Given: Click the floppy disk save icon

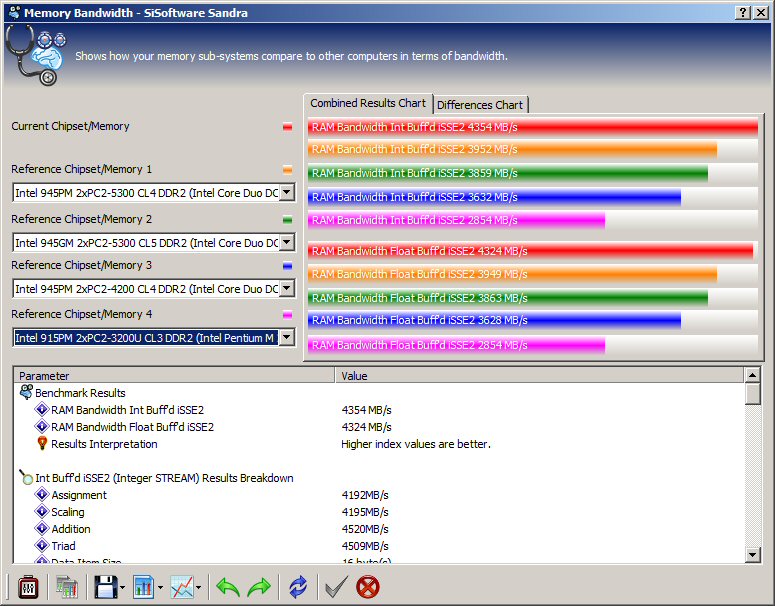Looking at the screenshot, I should [106, 587].
